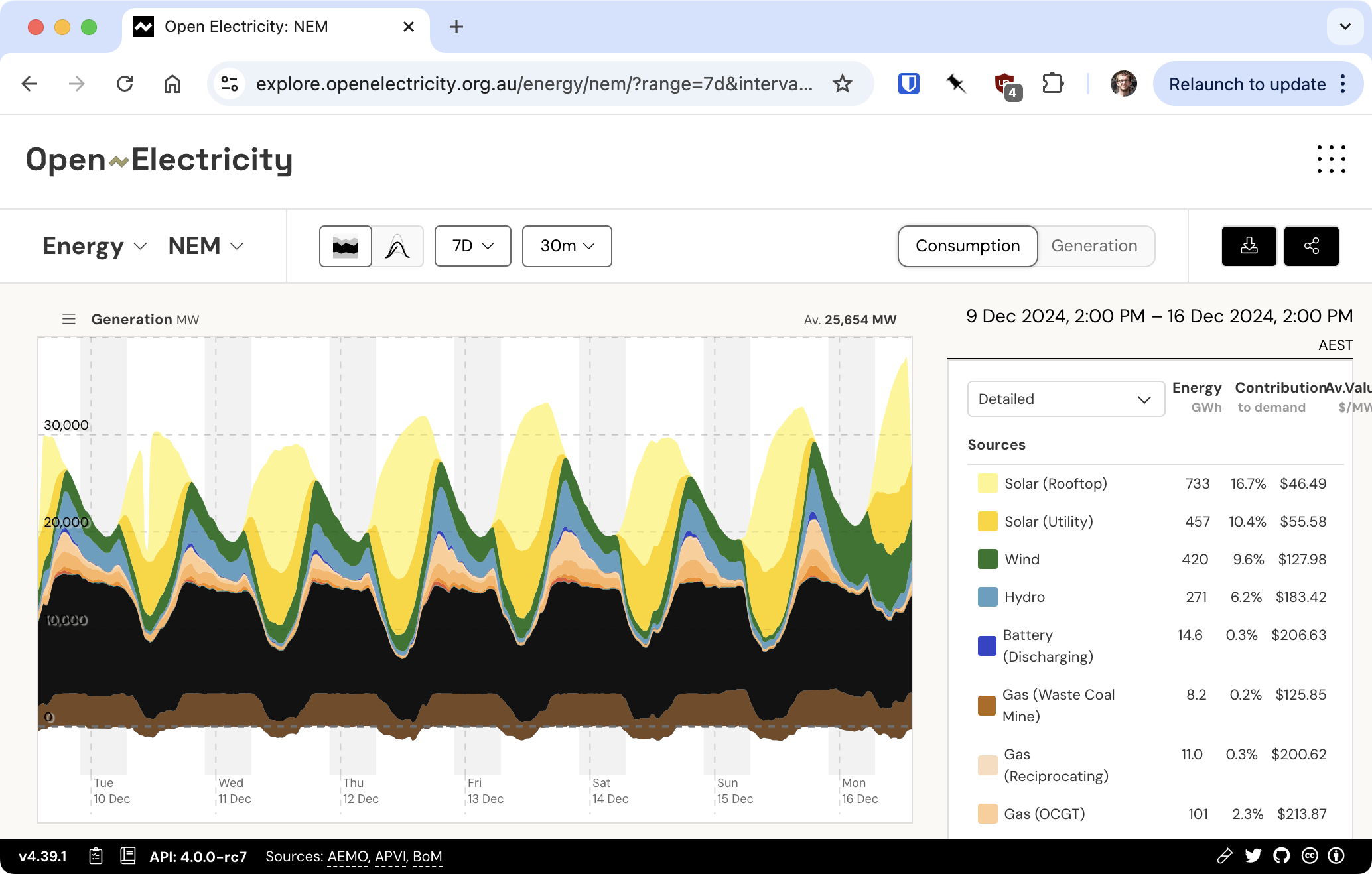Expand the Detailed view dropdown
This screenshot has height=874, width=1372.
pos(1065,399)
